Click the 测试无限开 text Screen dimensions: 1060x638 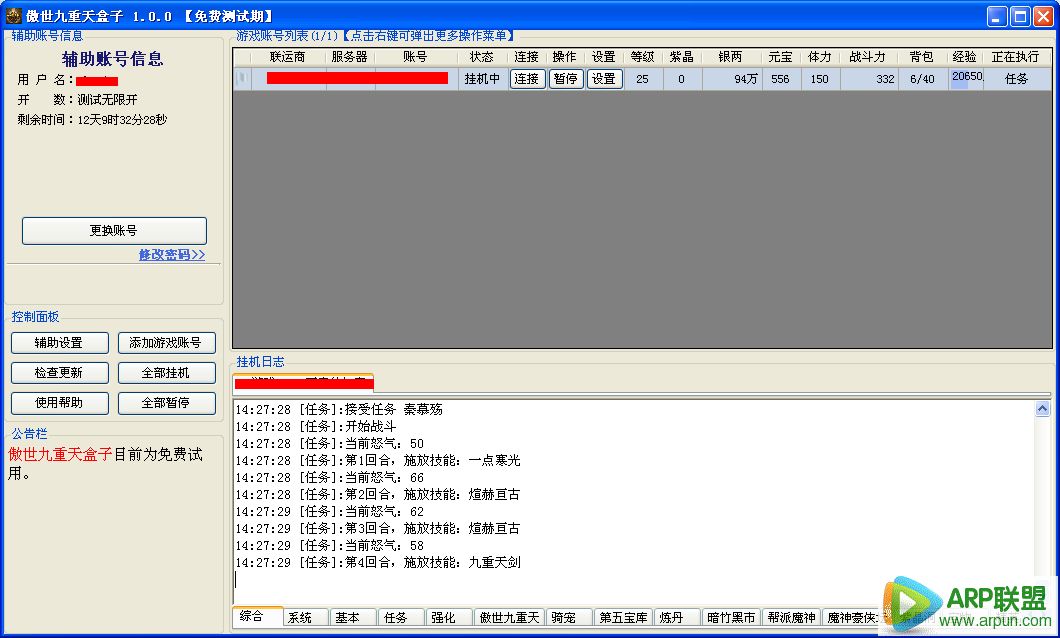pyautogui.click(x=107, y=100)
